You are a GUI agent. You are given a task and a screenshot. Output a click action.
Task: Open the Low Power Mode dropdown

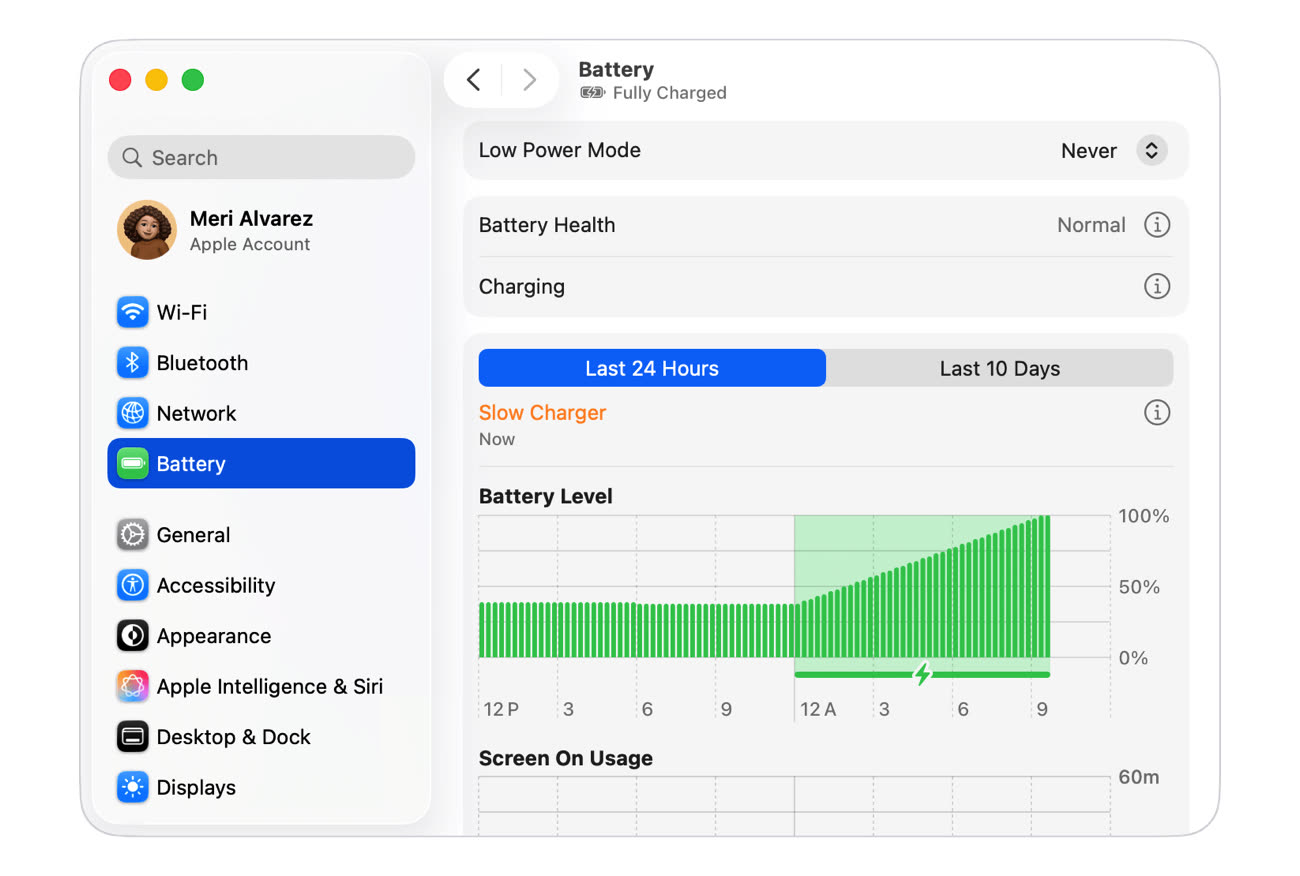coord(1151,151)
